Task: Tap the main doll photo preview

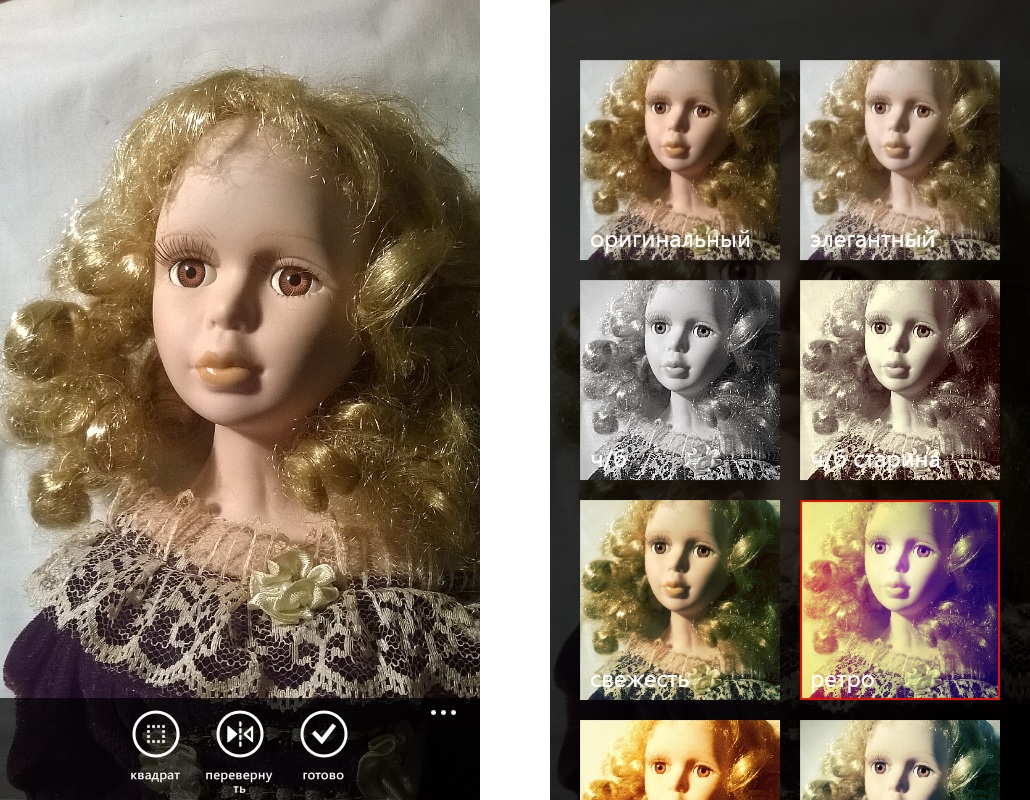Action: (x=240, y=348)
